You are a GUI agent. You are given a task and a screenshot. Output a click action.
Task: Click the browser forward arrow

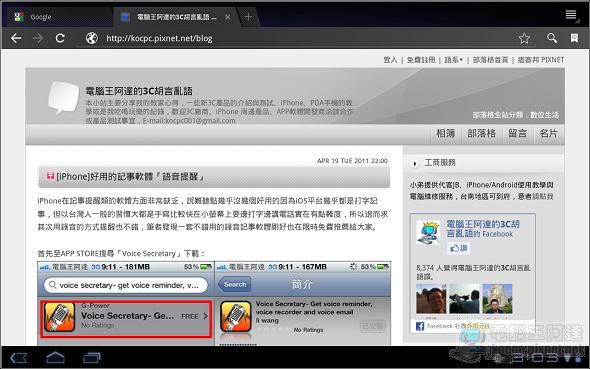(38, 38)
